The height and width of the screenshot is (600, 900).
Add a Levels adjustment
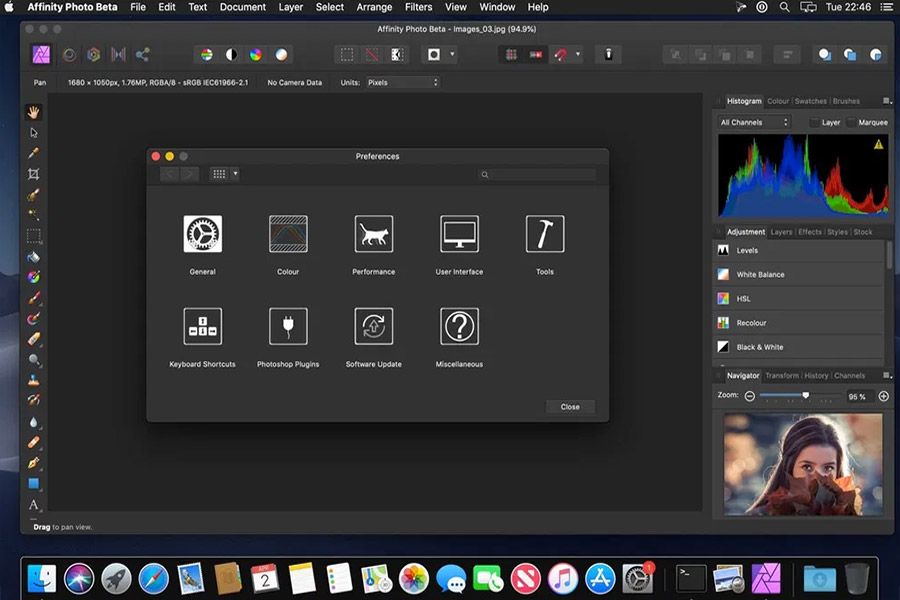(x=799, y=250)
